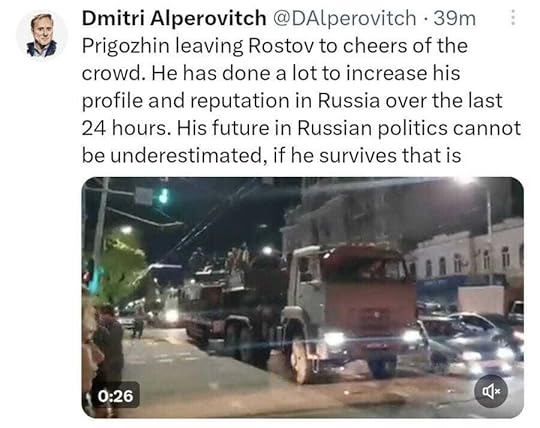Click the word Rostov in the tweet
Viewport: 540px width, 428px height.
(281, 45)
